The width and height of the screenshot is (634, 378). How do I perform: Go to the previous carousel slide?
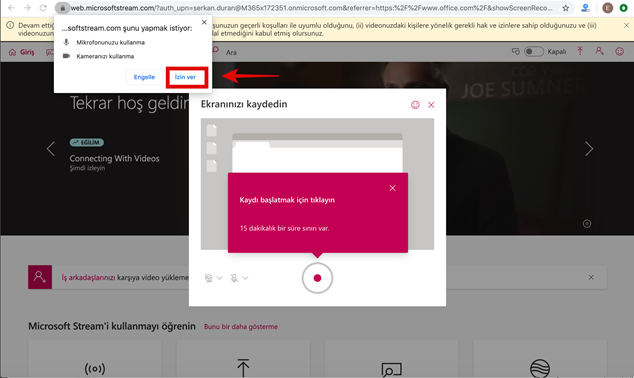coord(51,149)
